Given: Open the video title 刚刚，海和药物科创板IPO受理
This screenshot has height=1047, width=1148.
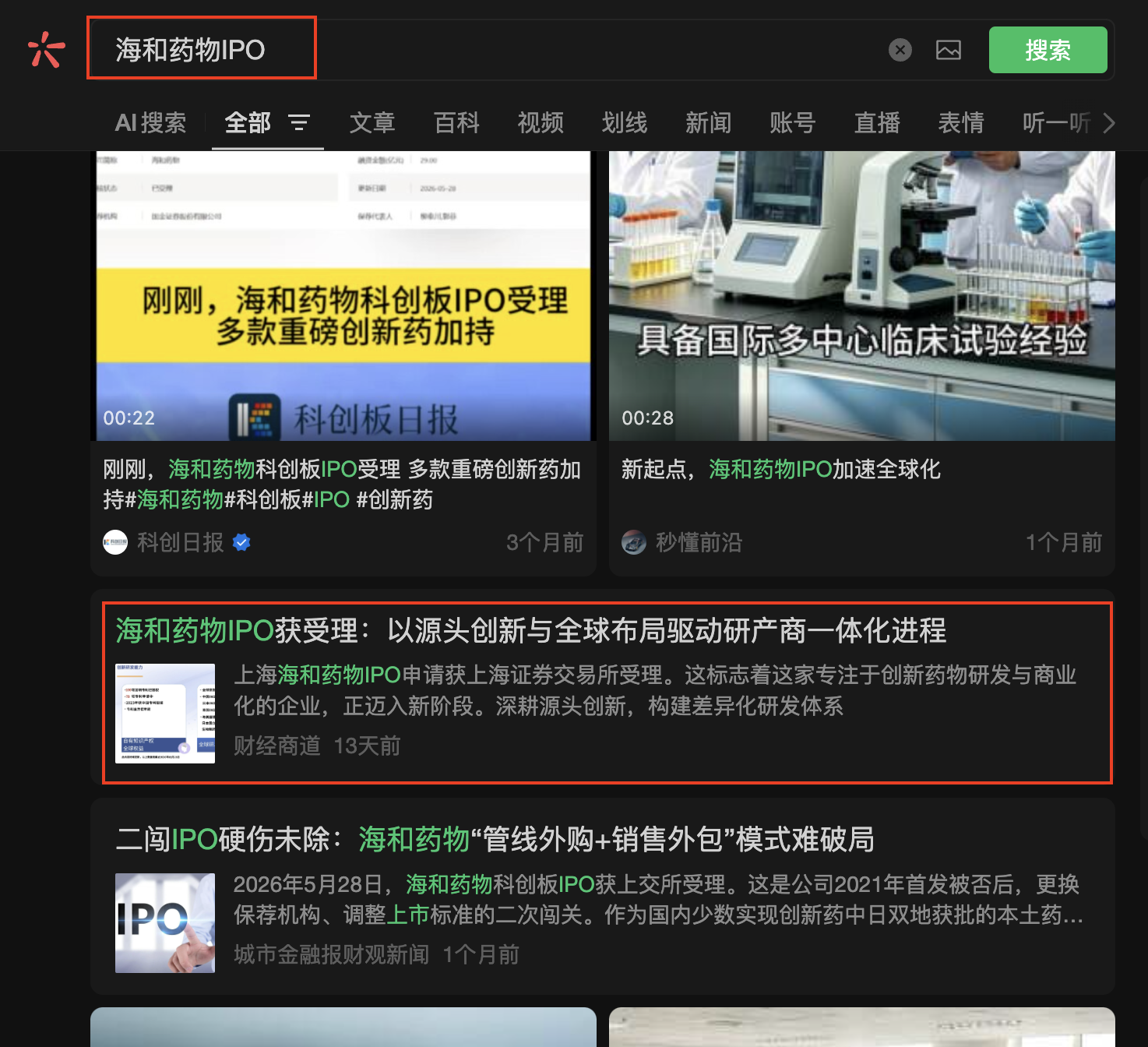Looking at the screenshot, I should [x=343, y=484].
